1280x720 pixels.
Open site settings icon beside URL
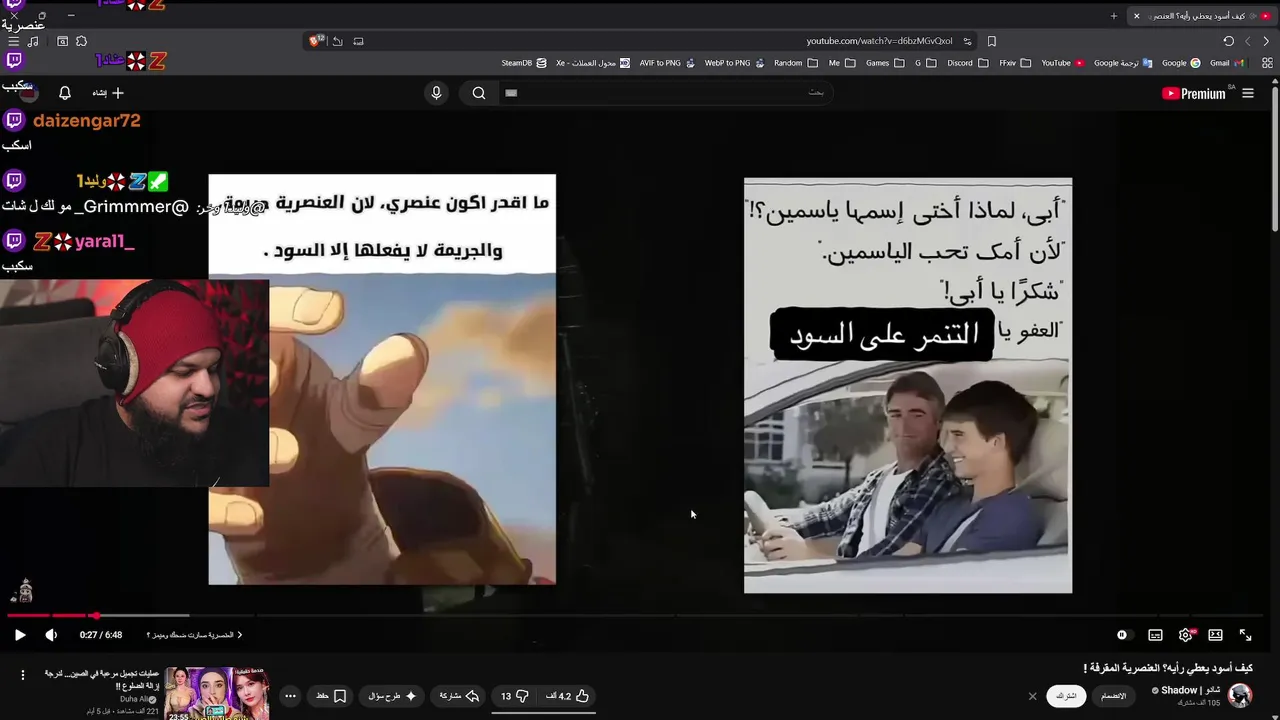967,41
